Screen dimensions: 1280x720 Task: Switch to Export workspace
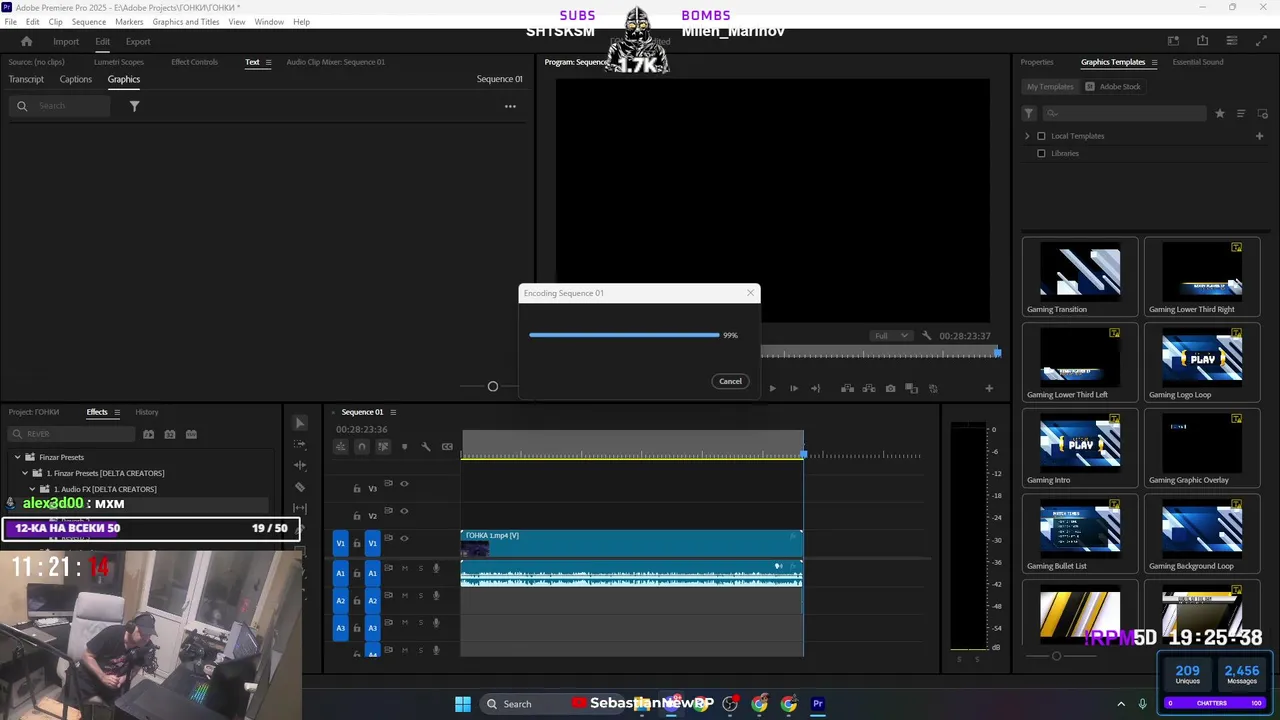pos(138,41)
